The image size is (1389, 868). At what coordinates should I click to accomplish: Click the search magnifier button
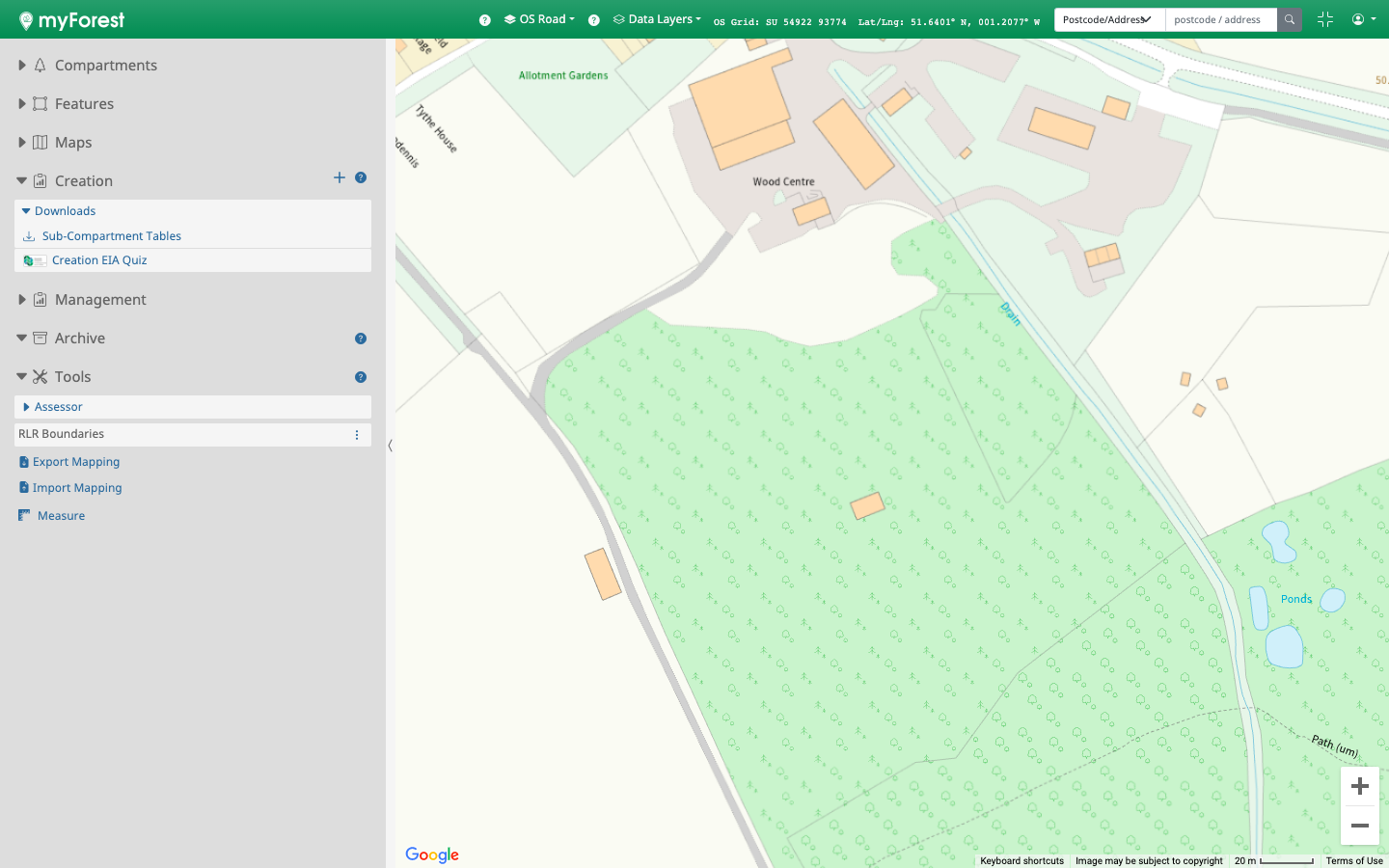pos(1289,19)
